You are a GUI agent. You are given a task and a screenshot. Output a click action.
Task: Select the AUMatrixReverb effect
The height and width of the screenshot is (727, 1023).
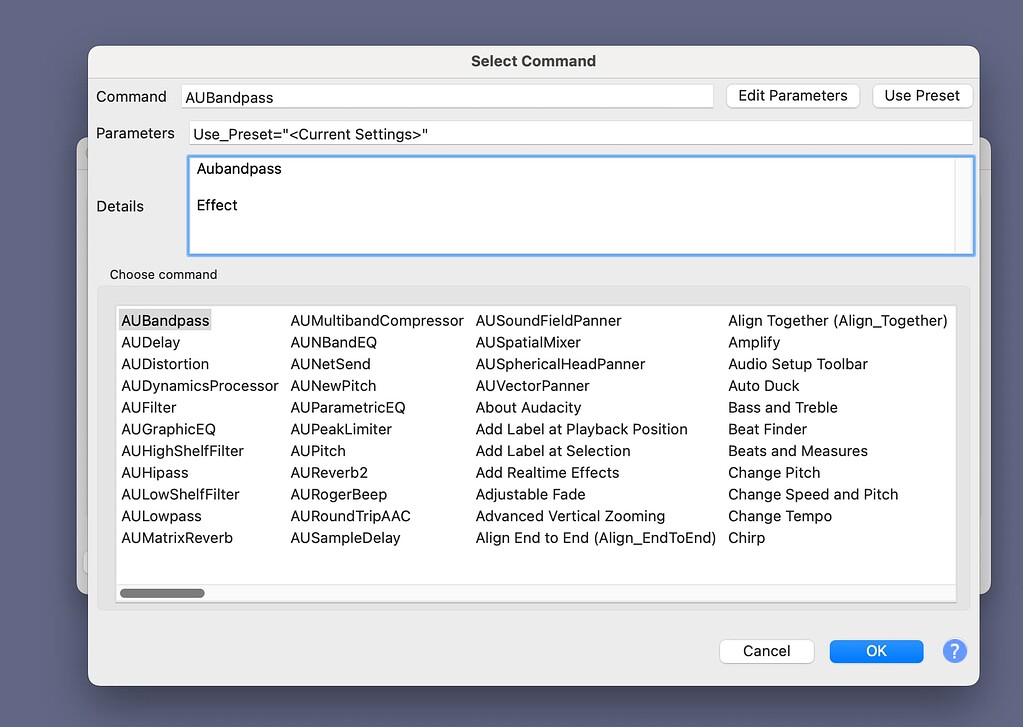(178, 537)
